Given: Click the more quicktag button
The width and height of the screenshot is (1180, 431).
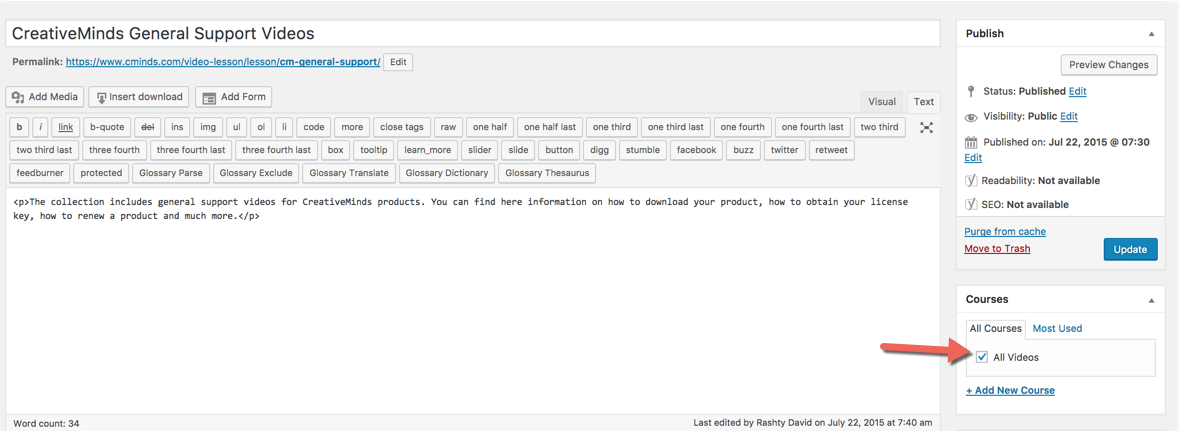Looking at the screenshot, I should point(351,127).
